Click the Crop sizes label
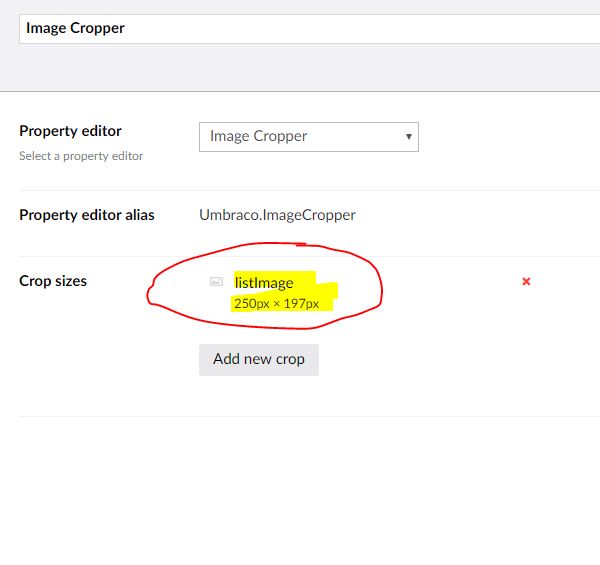This screenshot has height=565, width=600. pos(53,281)
